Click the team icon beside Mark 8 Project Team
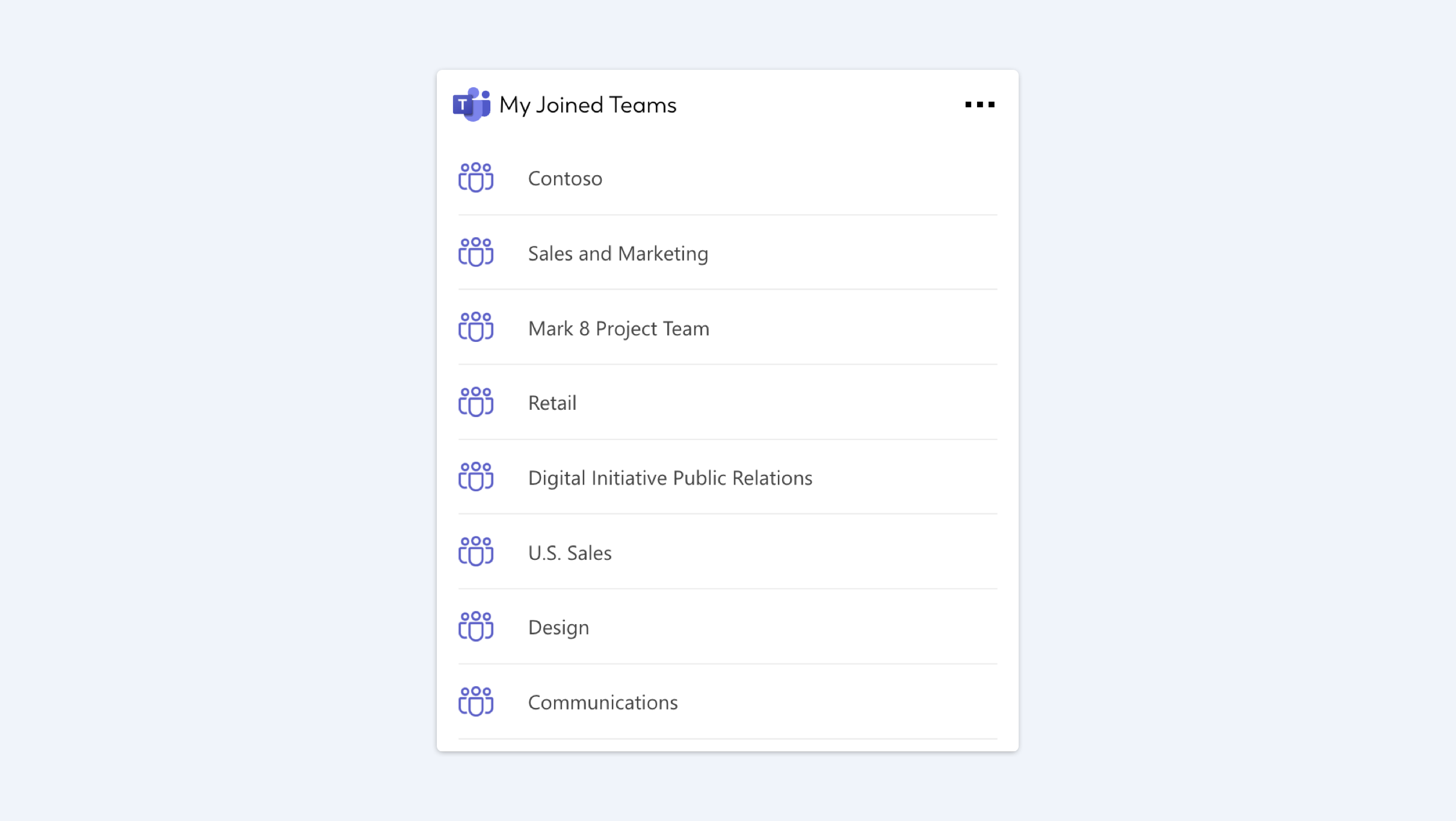This screenshot has width=1456, height=821. [476, 327]
